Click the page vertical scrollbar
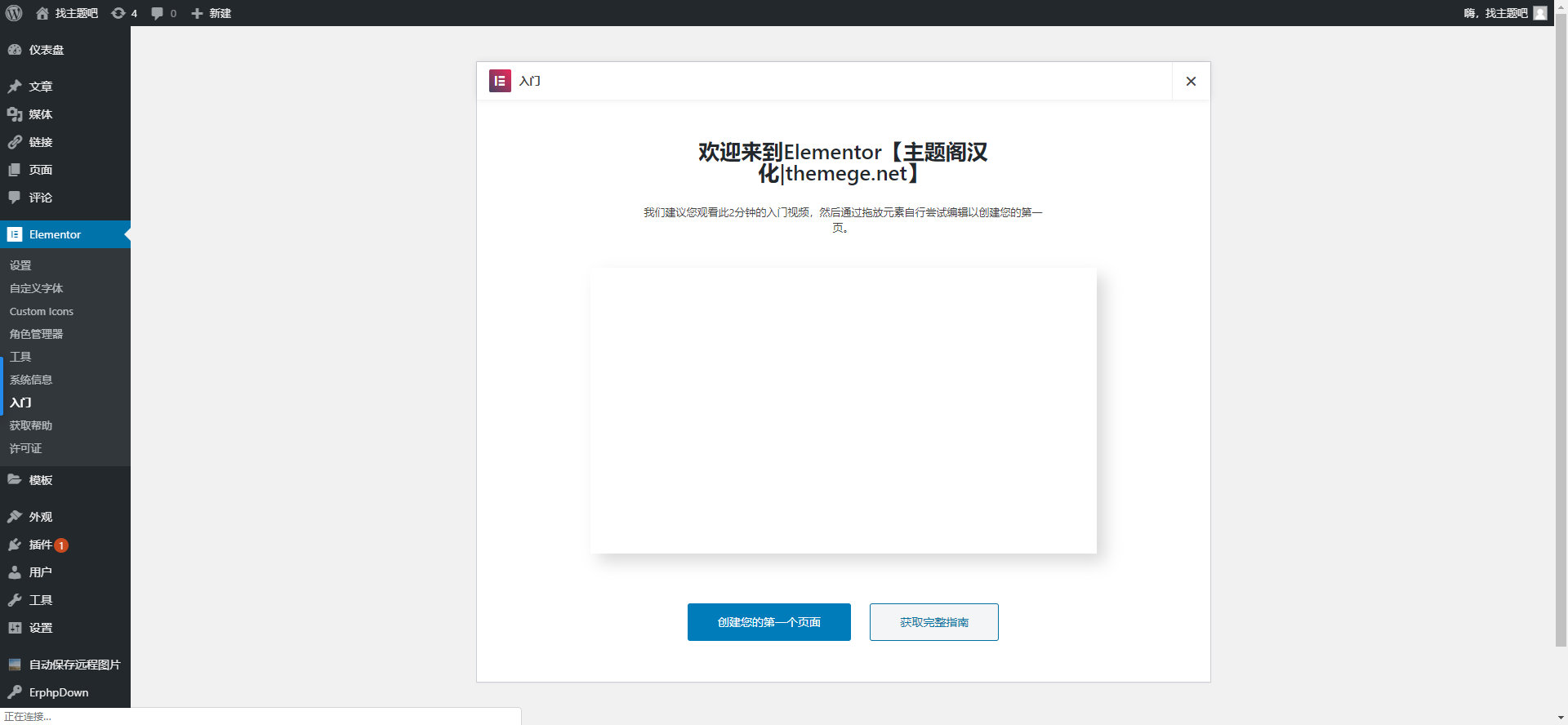1568x725 pixels. pyautogui.click(x=1561, y=329)
